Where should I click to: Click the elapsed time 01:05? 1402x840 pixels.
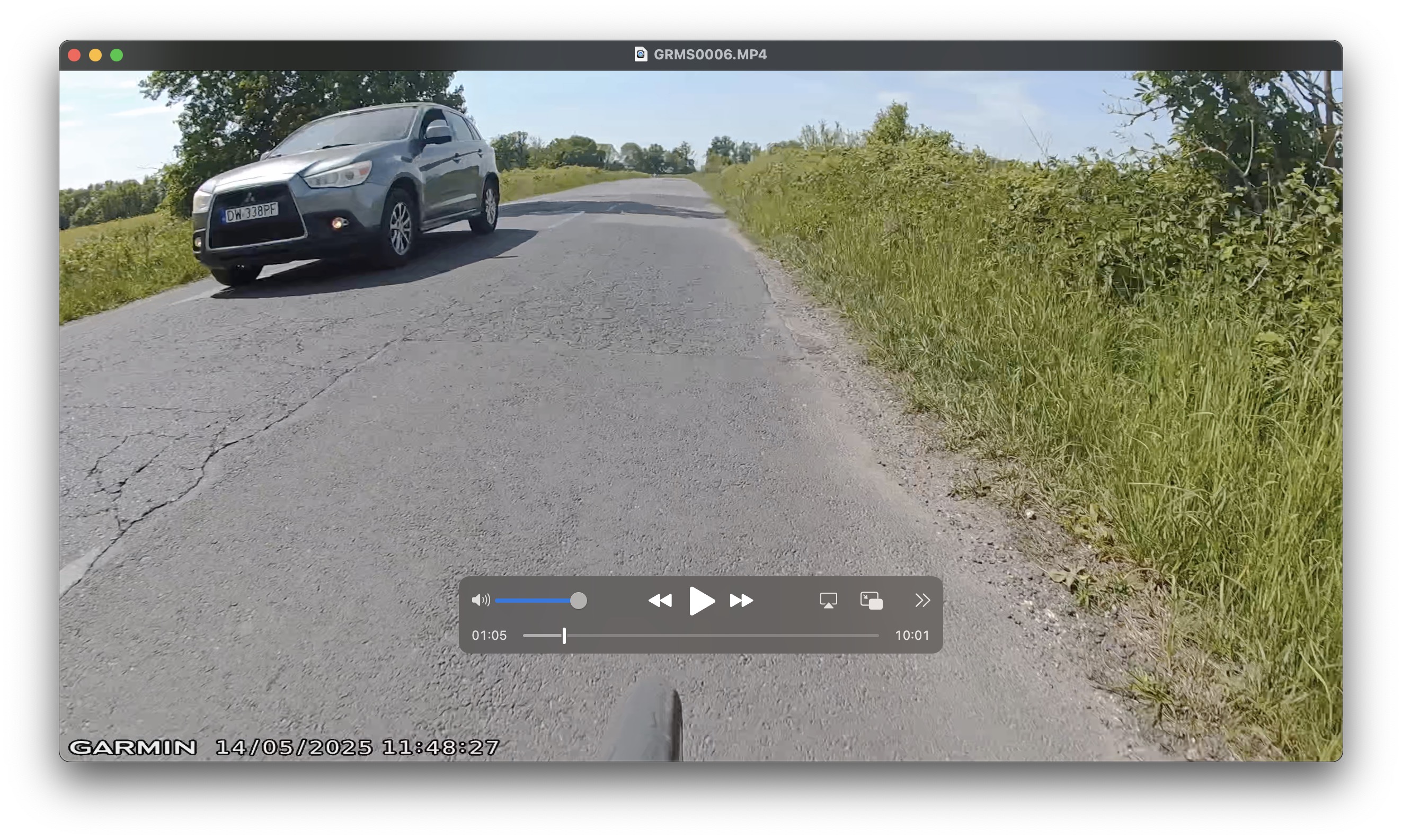(x=489, y=636)
